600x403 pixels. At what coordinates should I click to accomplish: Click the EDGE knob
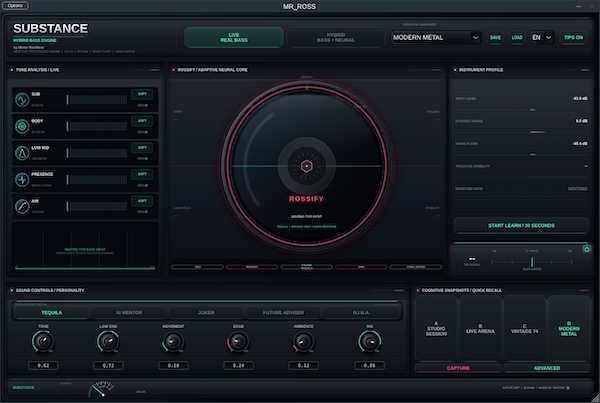click(238, 341)
